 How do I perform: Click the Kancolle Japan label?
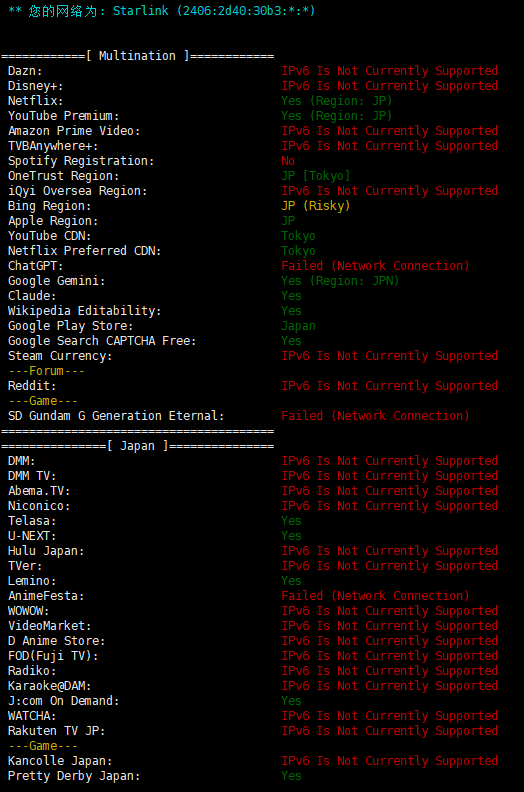pyautogui.click(x=60, y=761)
